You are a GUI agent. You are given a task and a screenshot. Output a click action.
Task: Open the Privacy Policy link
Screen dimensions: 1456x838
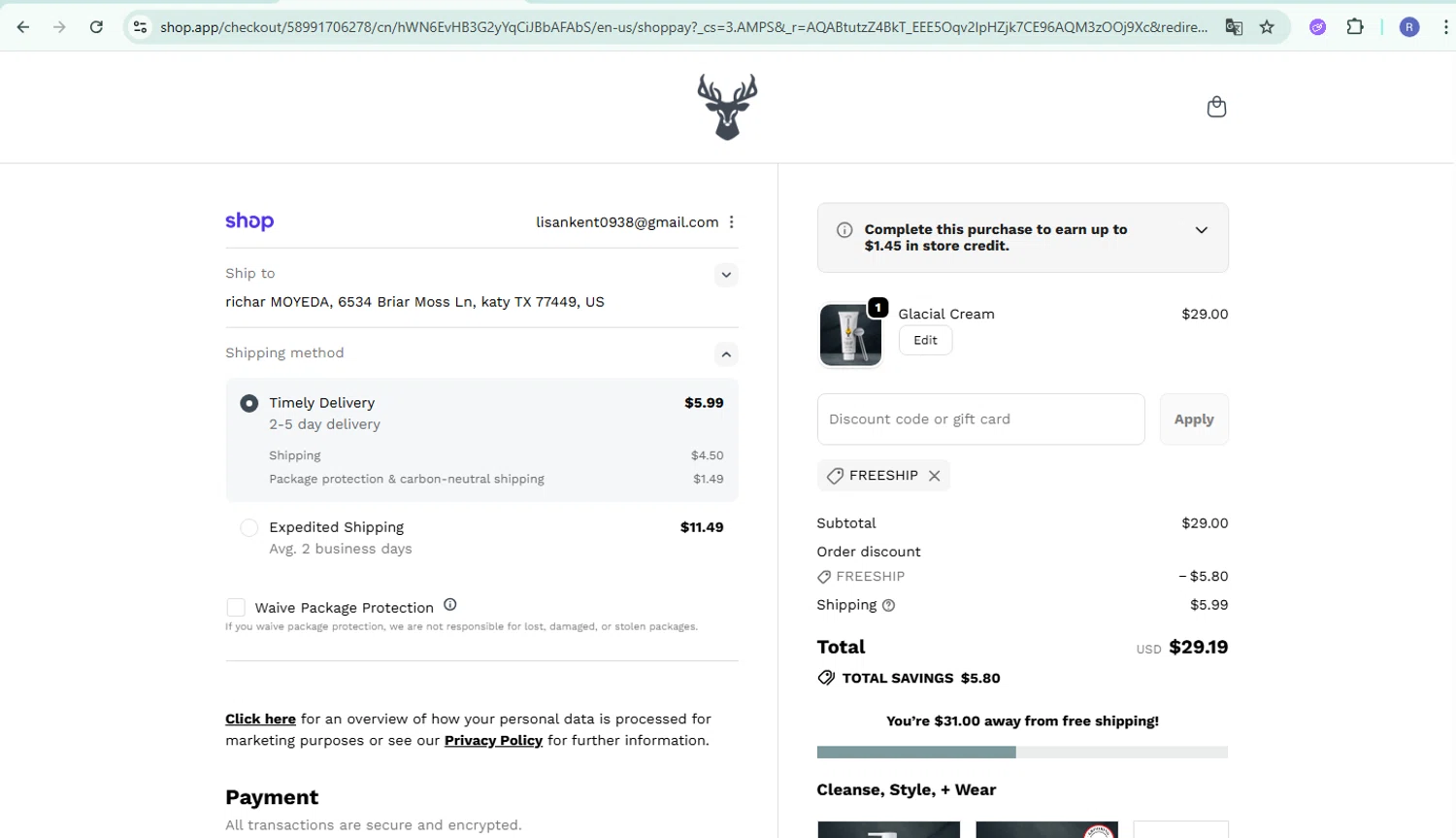pos(493,741)
